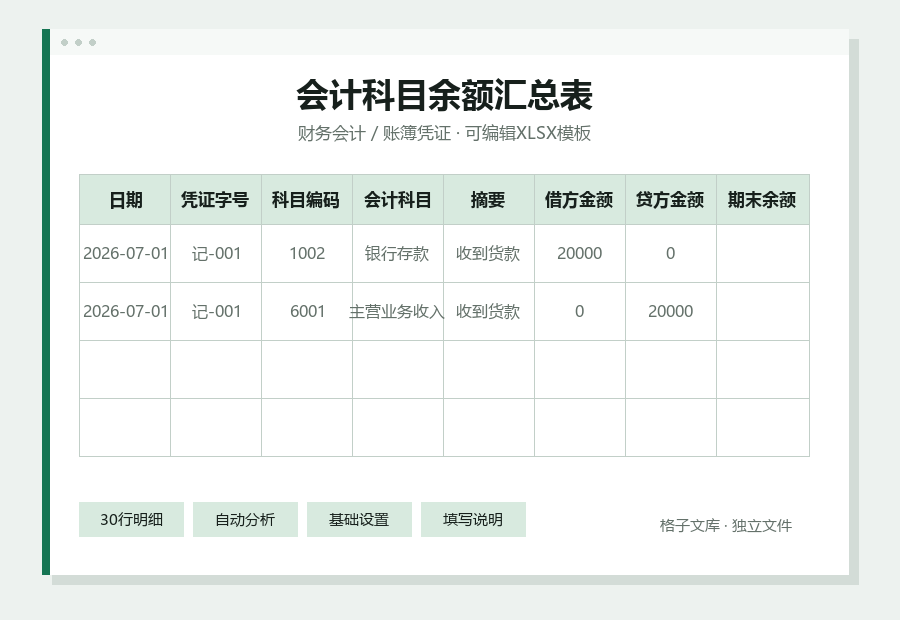Click the 30行明细 tag button
This screenshot has width=900, height=620.
[x=131, y=520]
